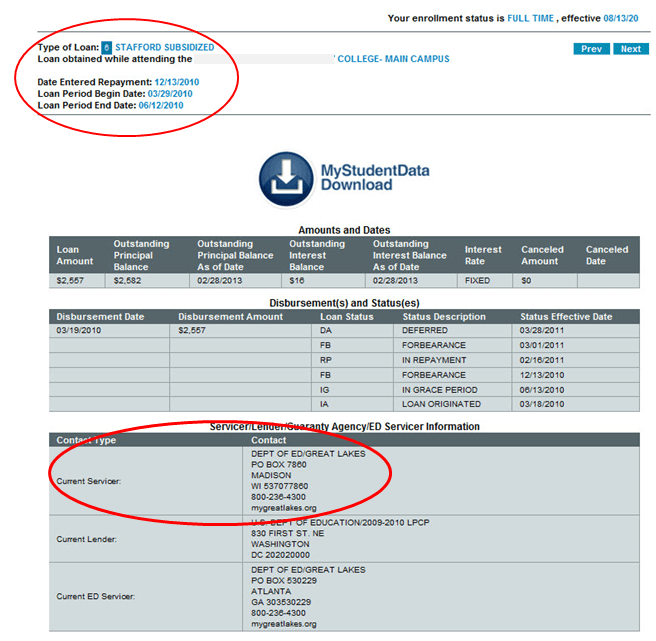The height and width of the screenshot is (641, 656).
Task: Click the MyStudentData Download text label
Action: pyautogui.click(x=375, y=177)
